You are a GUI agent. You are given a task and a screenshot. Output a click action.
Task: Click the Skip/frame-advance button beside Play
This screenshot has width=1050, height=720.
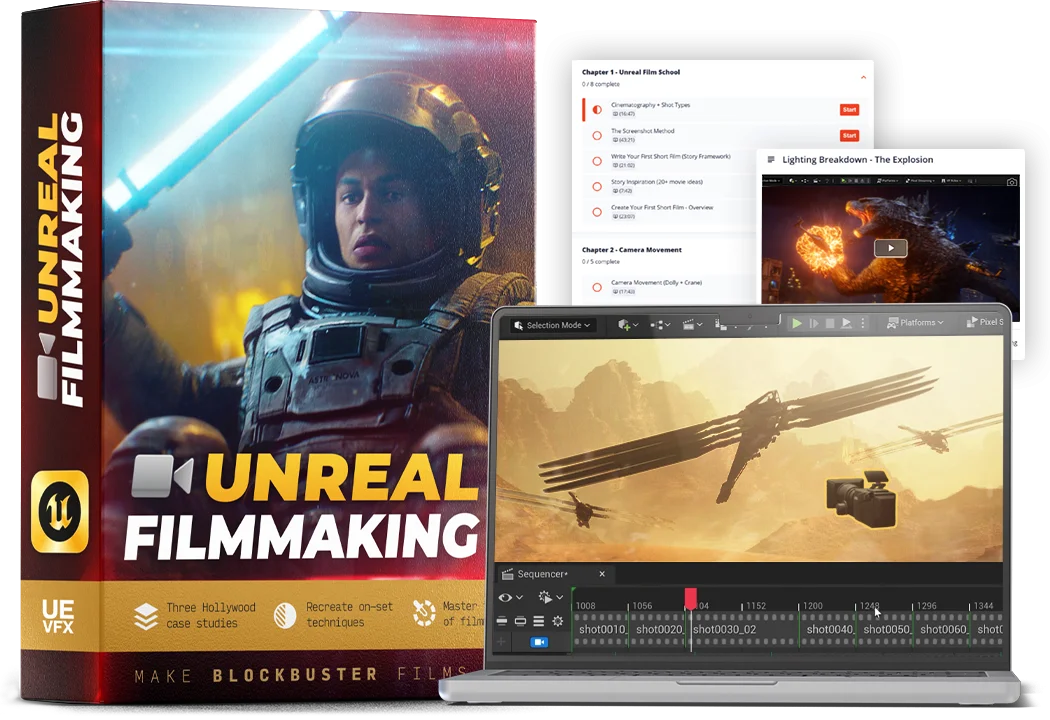(x=814, y=323)
